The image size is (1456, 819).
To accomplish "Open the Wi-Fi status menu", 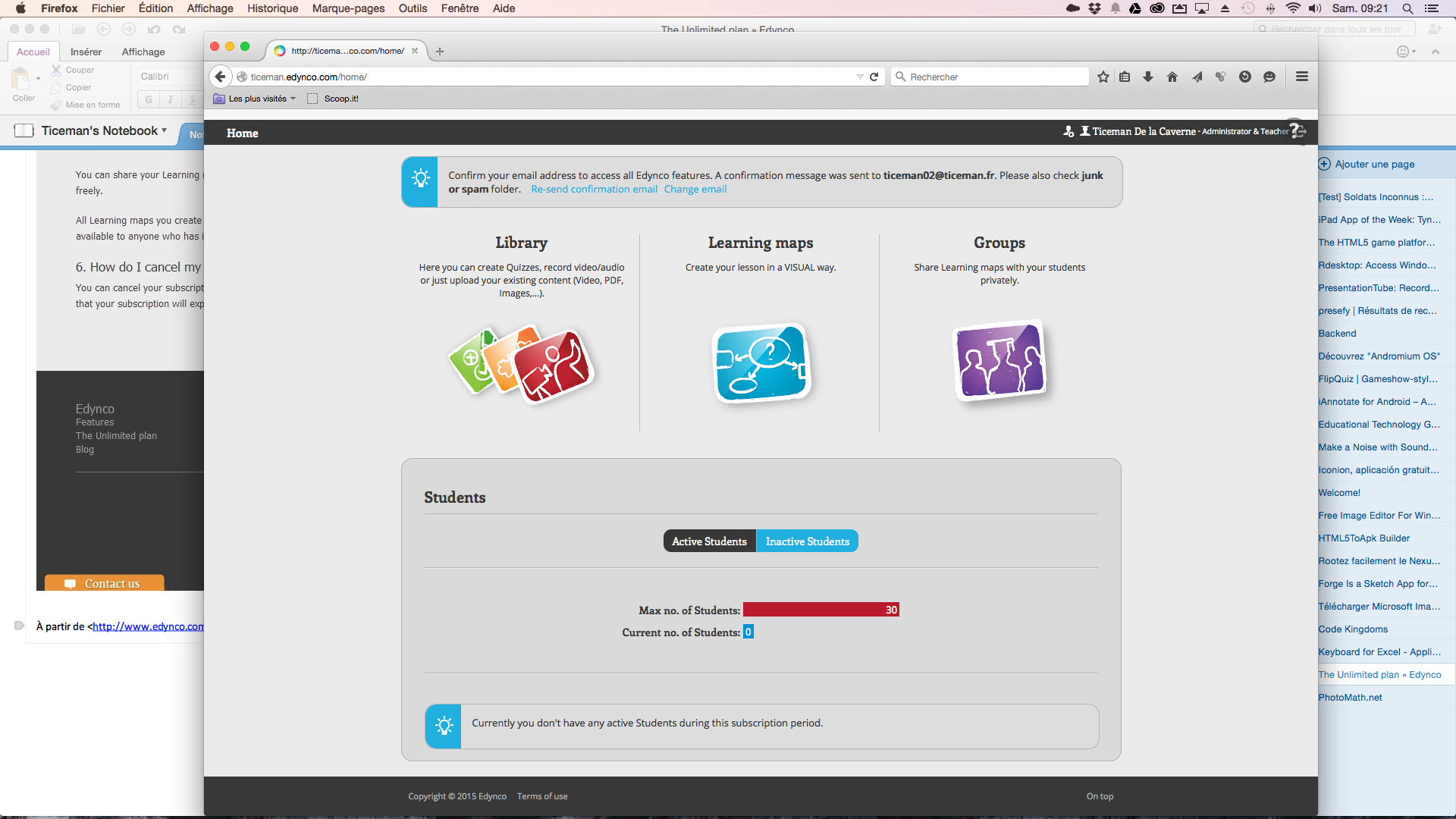I will tap(1293, 8).
